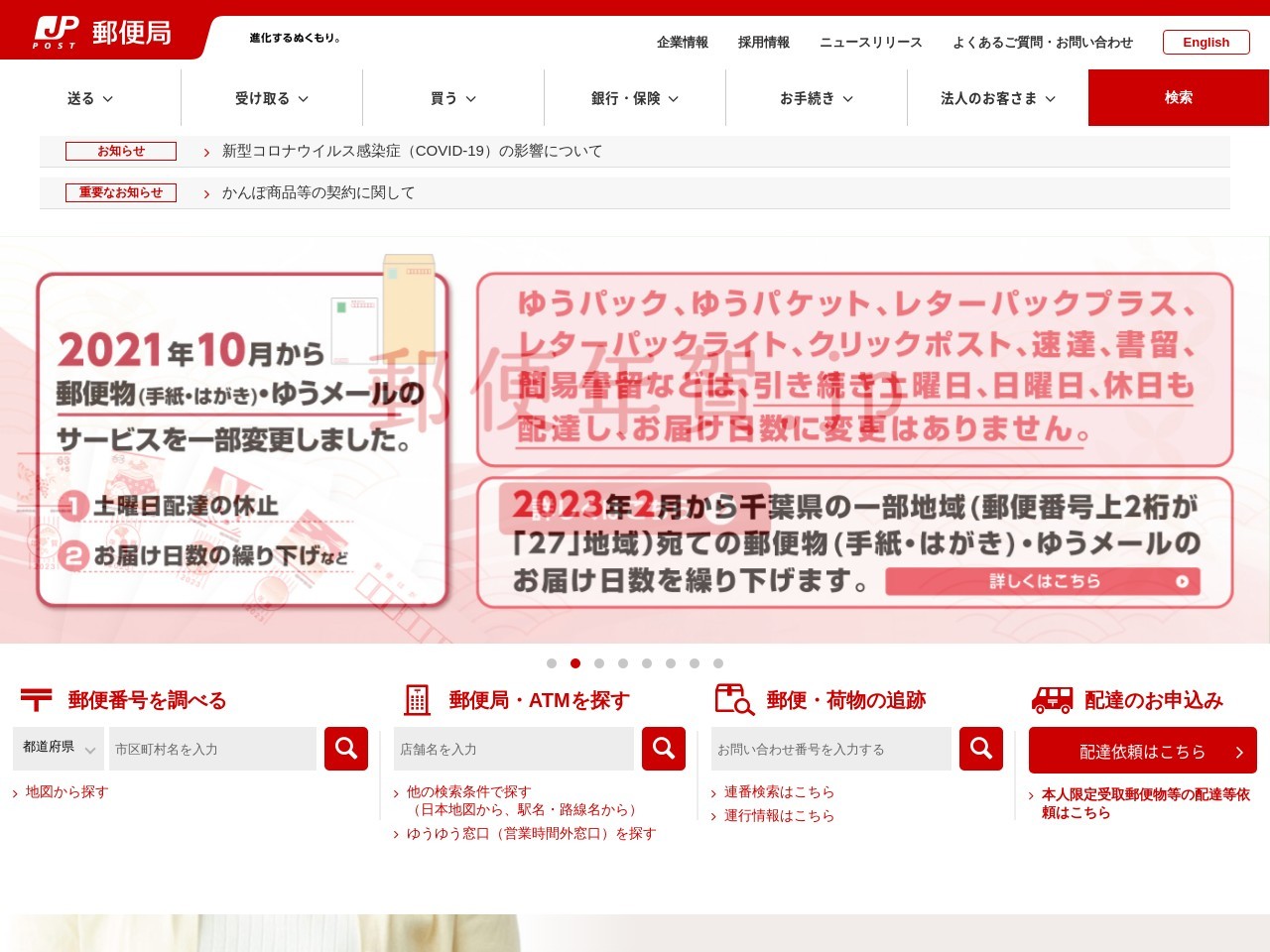Click the delivery truck icon beside 配達のお申込み
The height and width of the screenshot is (952, 1270).
pyautogui.click(x=1053, y=700)
